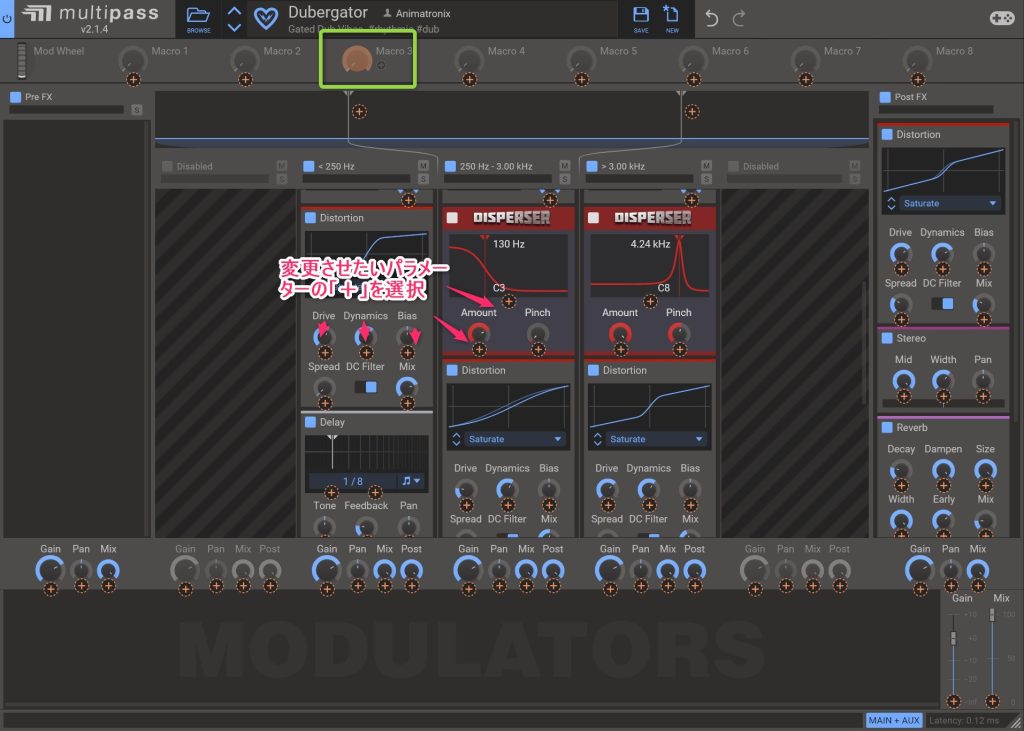Click the MAIN + AUX button
Viewport: 1024px width, 731px height.
[x=893, y=720]
